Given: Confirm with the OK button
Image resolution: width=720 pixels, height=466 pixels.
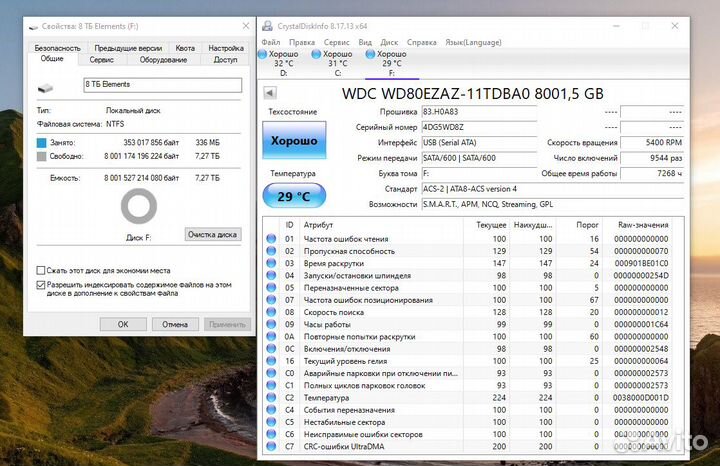Looking at the screenshot, I should (123, 324).
